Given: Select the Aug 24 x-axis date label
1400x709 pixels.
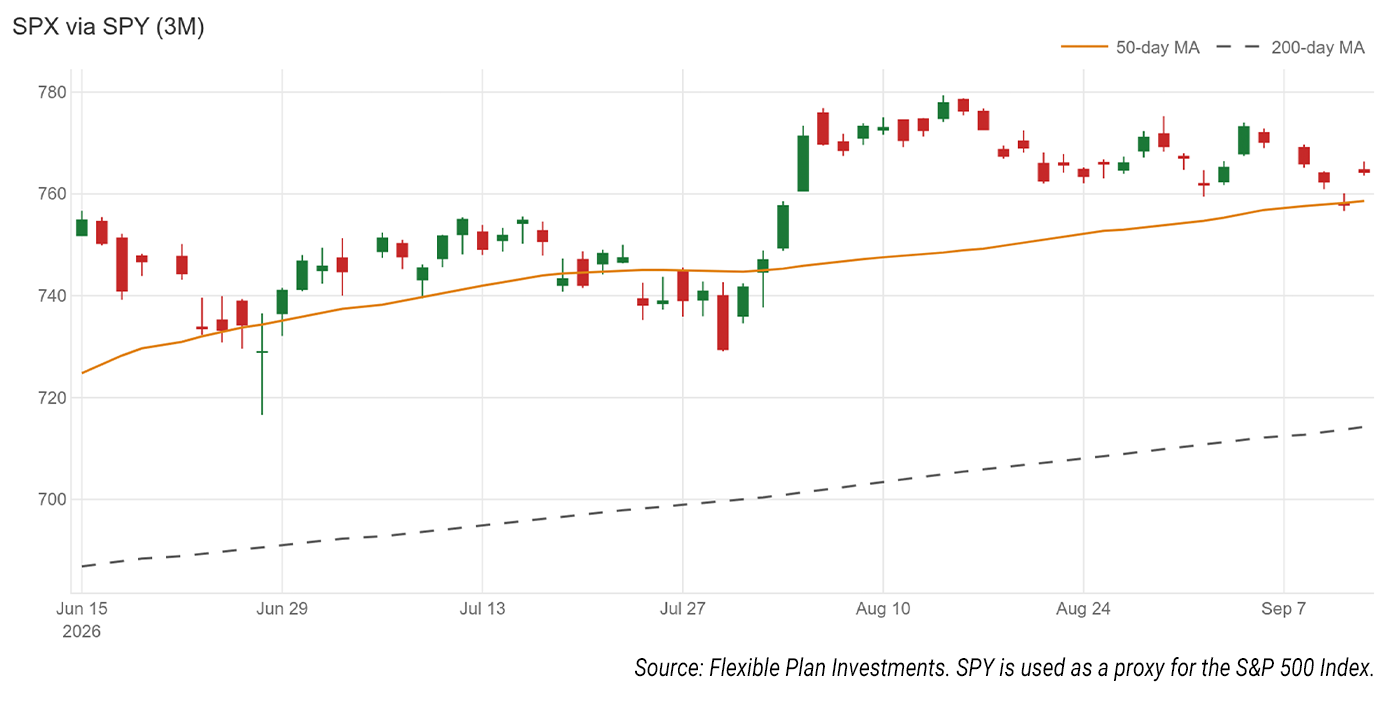Looking at the screenshot, I should click(x=1083, y=608).
